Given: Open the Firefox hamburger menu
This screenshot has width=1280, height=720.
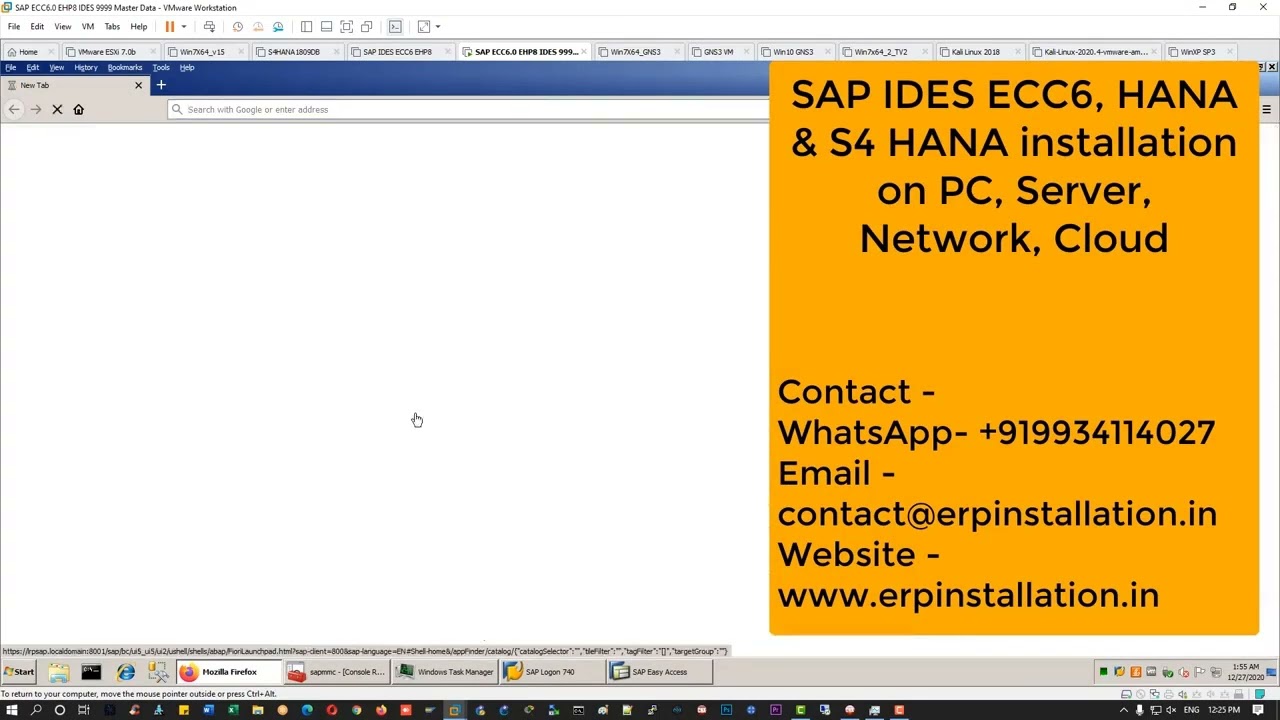Looking at the screenshot, I should point(1266,110).
